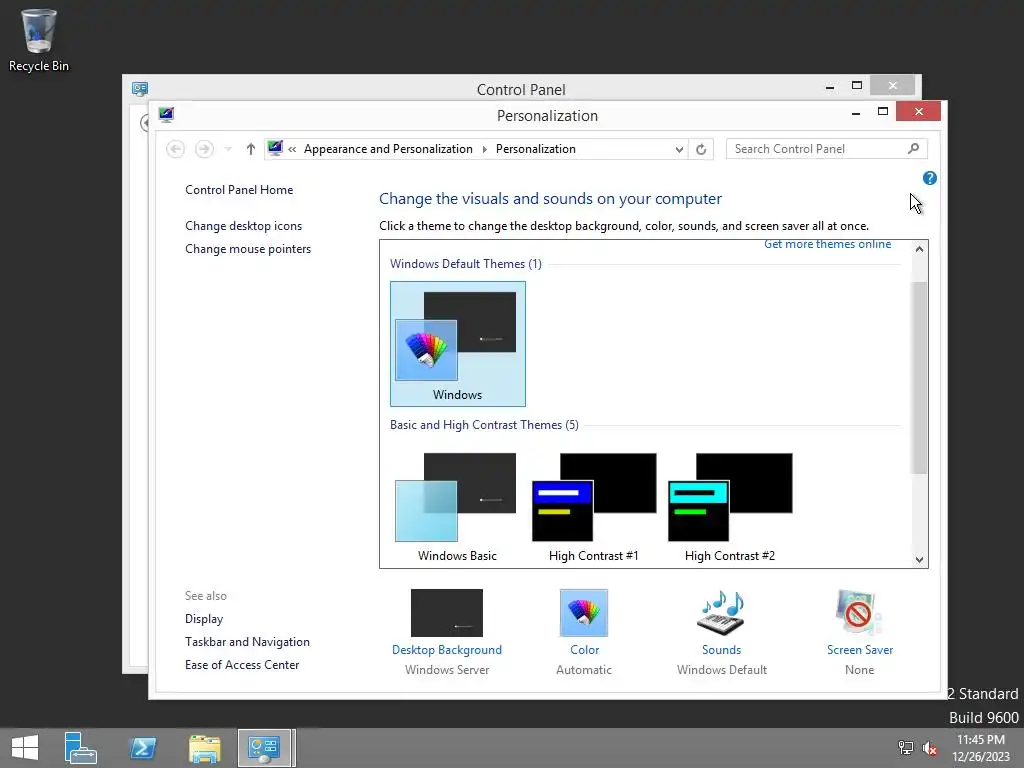Click Appearance and Personalization breadcrumb

click(x=388, y=149)
